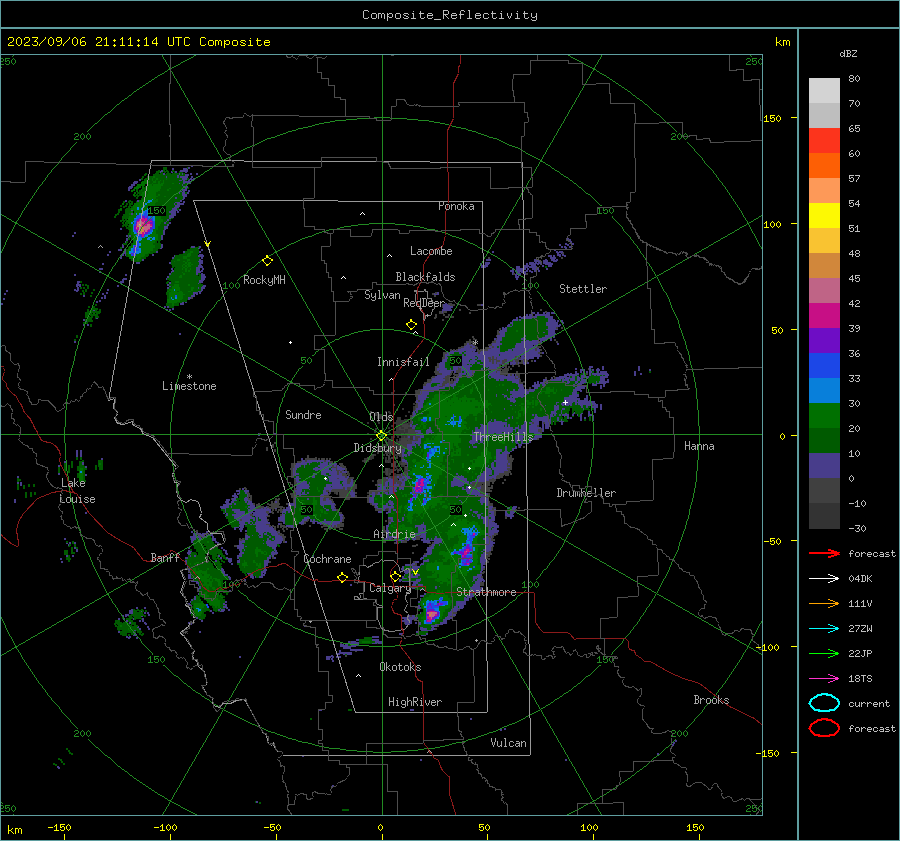900x841 pixels.
Task: Click the intense storm cell south of Strathmore
Action: 432,614
